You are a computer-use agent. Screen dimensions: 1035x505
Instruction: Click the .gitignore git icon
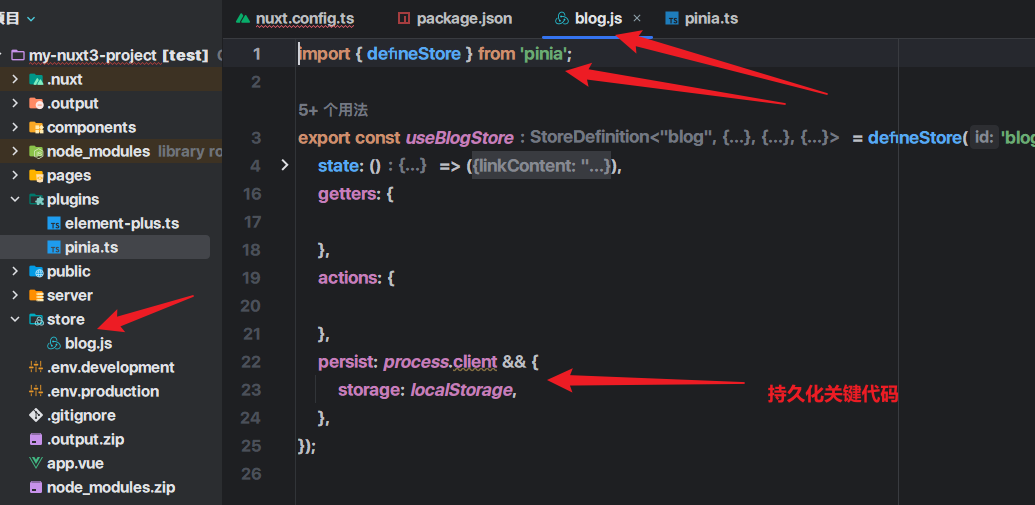(x=36, y=416)
